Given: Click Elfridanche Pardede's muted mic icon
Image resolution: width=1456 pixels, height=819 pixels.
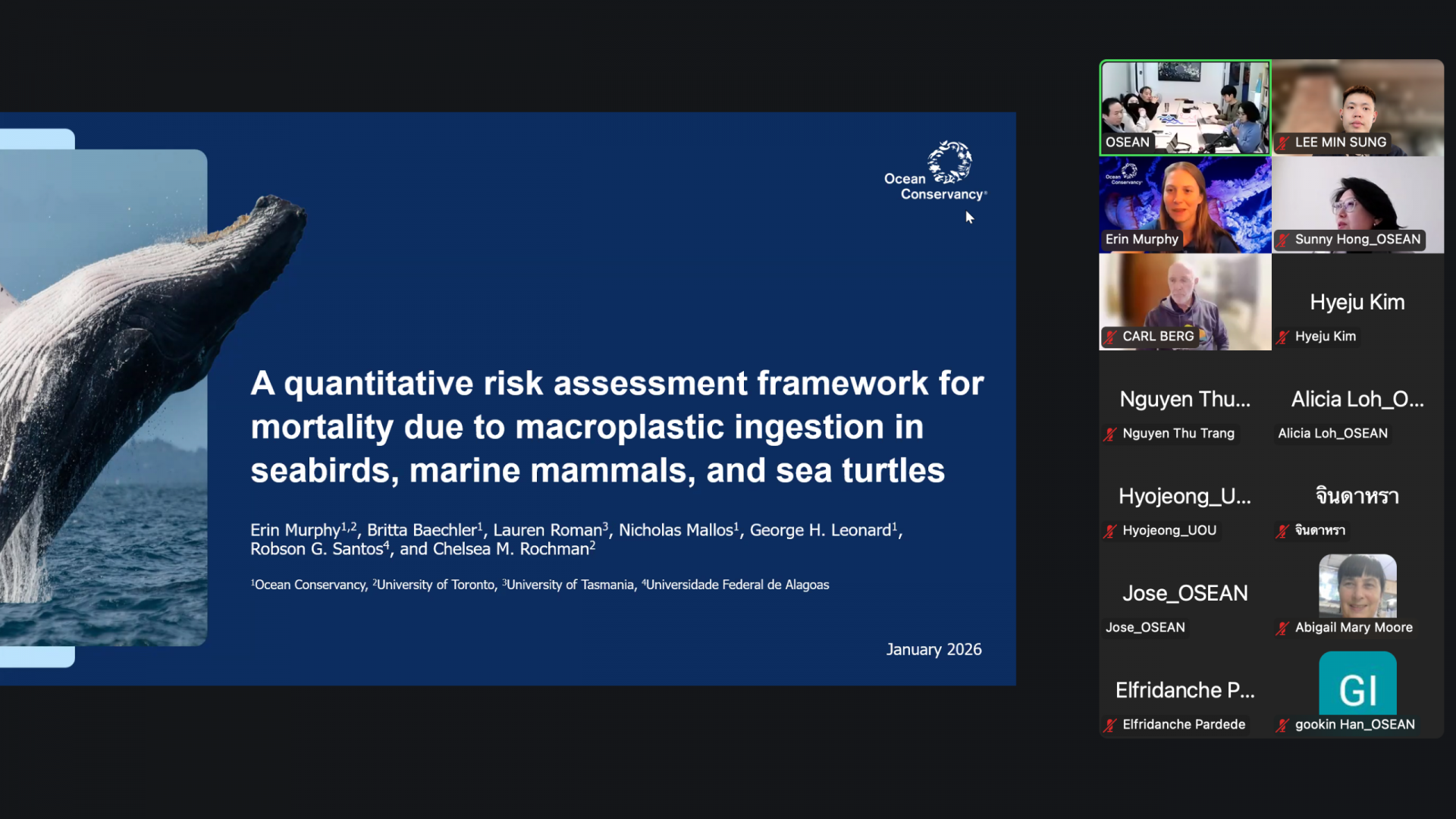Looking at the screenshot, I should 1110,725.
